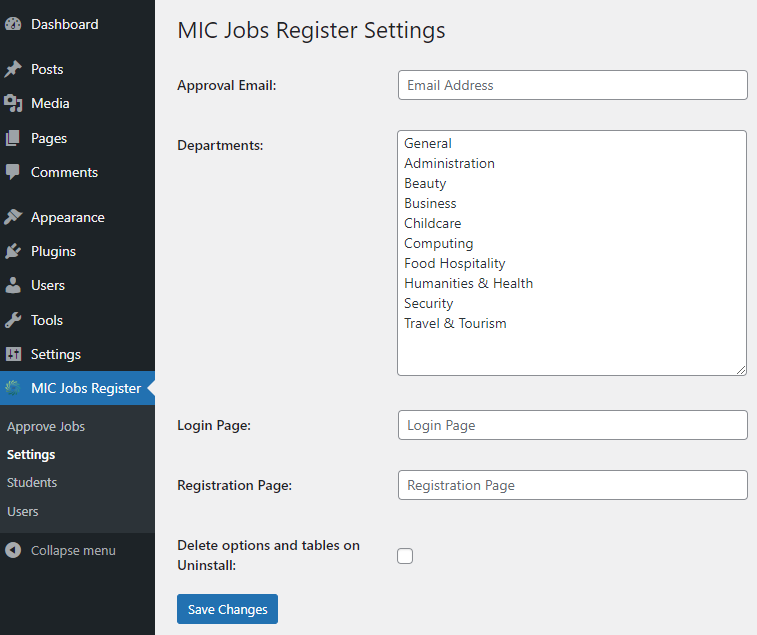Grab the Departments textarea resize handle
Screen dimensions: 757x635
[741, 370]
